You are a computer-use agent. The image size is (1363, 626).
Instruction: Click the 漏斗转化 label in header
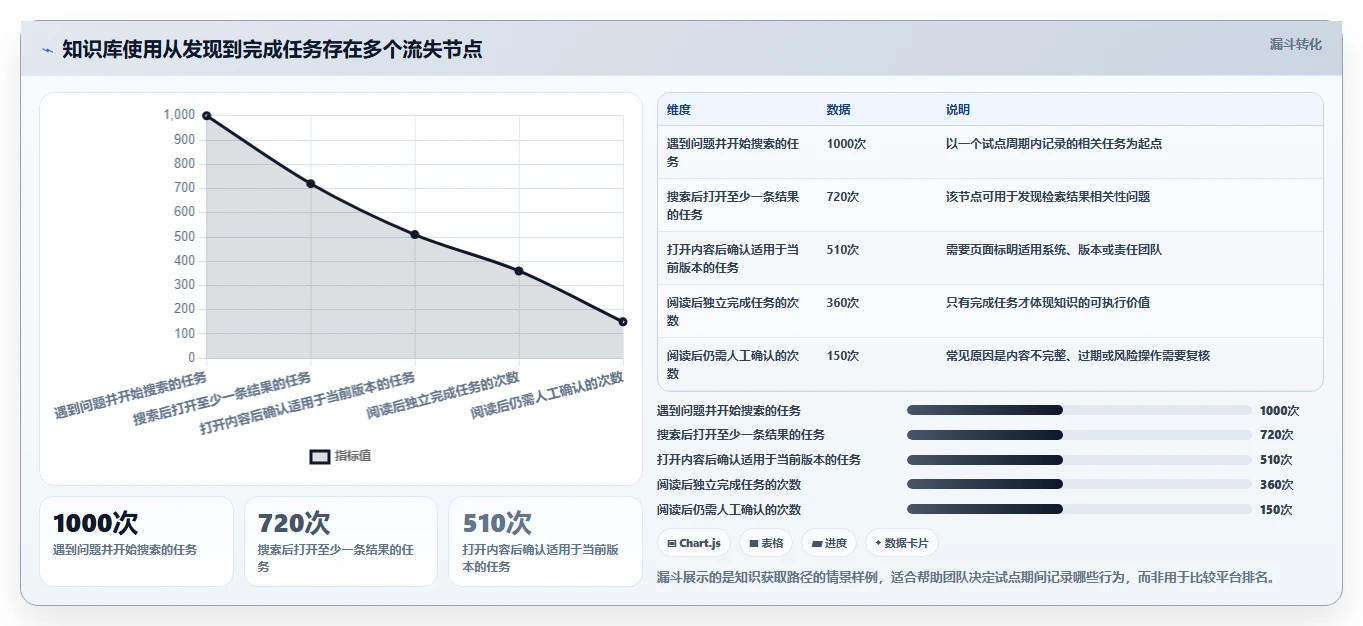[x=1296, y=44]
